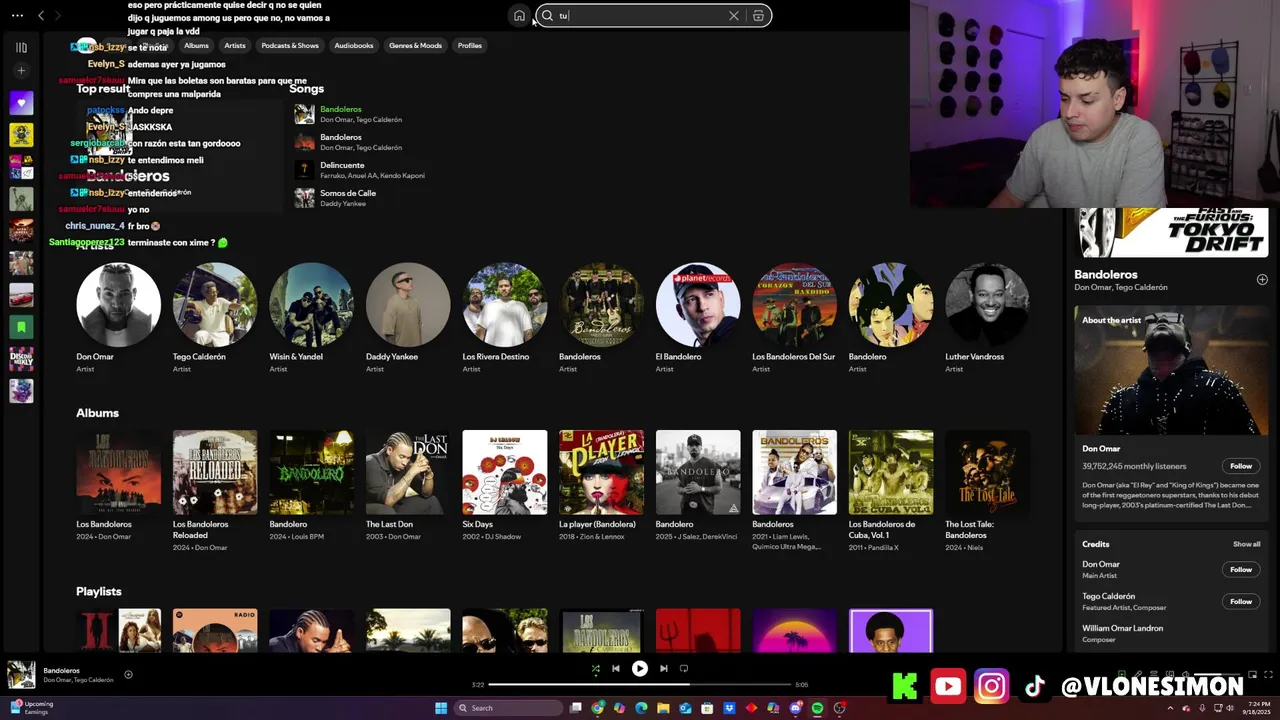
Task: Open Discord from the taskbar
Action: [795, 708]
